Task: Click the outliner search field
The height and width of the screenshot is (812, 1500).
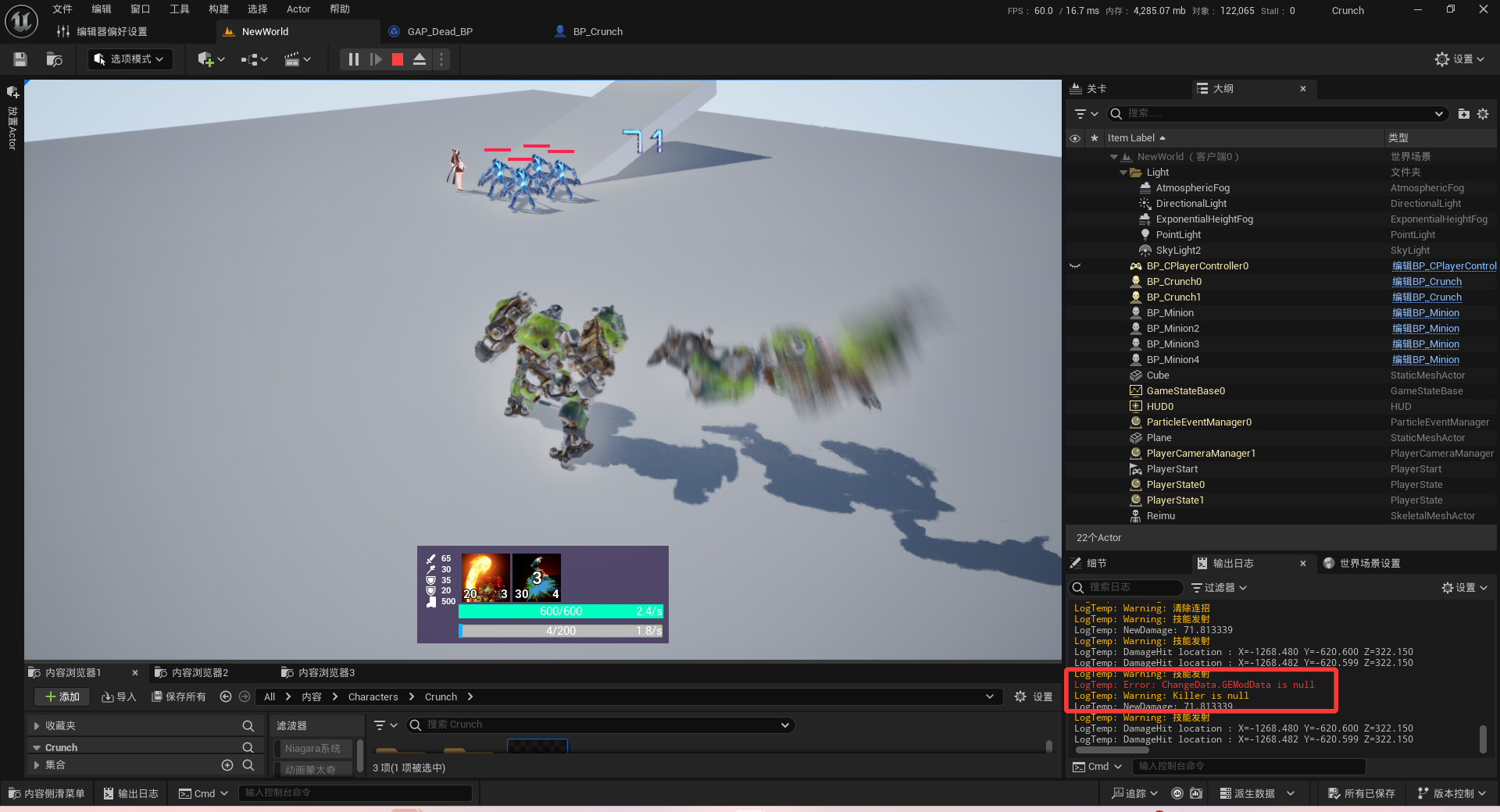Action: [x=1277, y=114]
